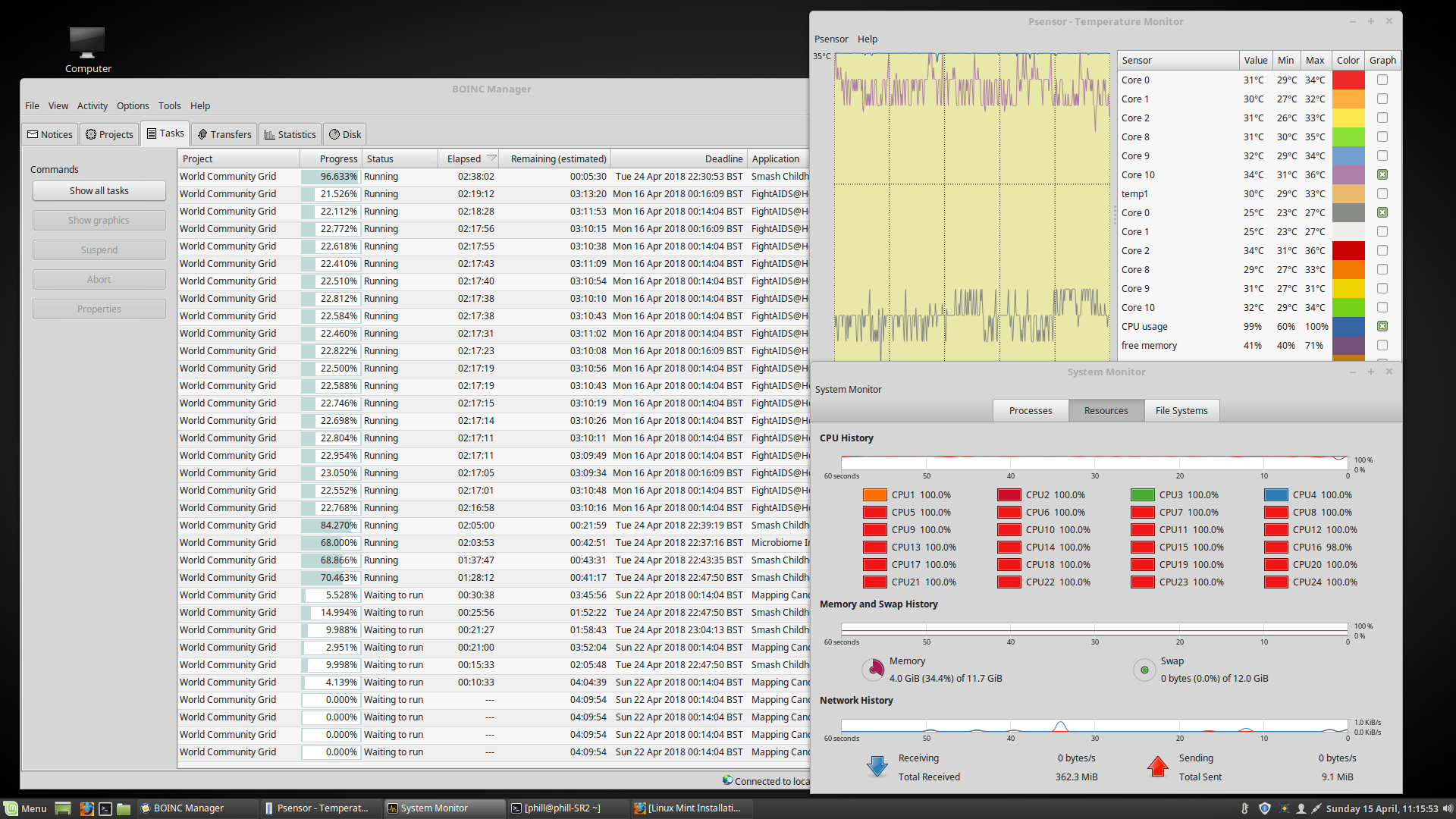Open the Disk tab in BOINC Manager
Screen dimensions: 1456x819
pyautogui.click(x=345, y=134)
